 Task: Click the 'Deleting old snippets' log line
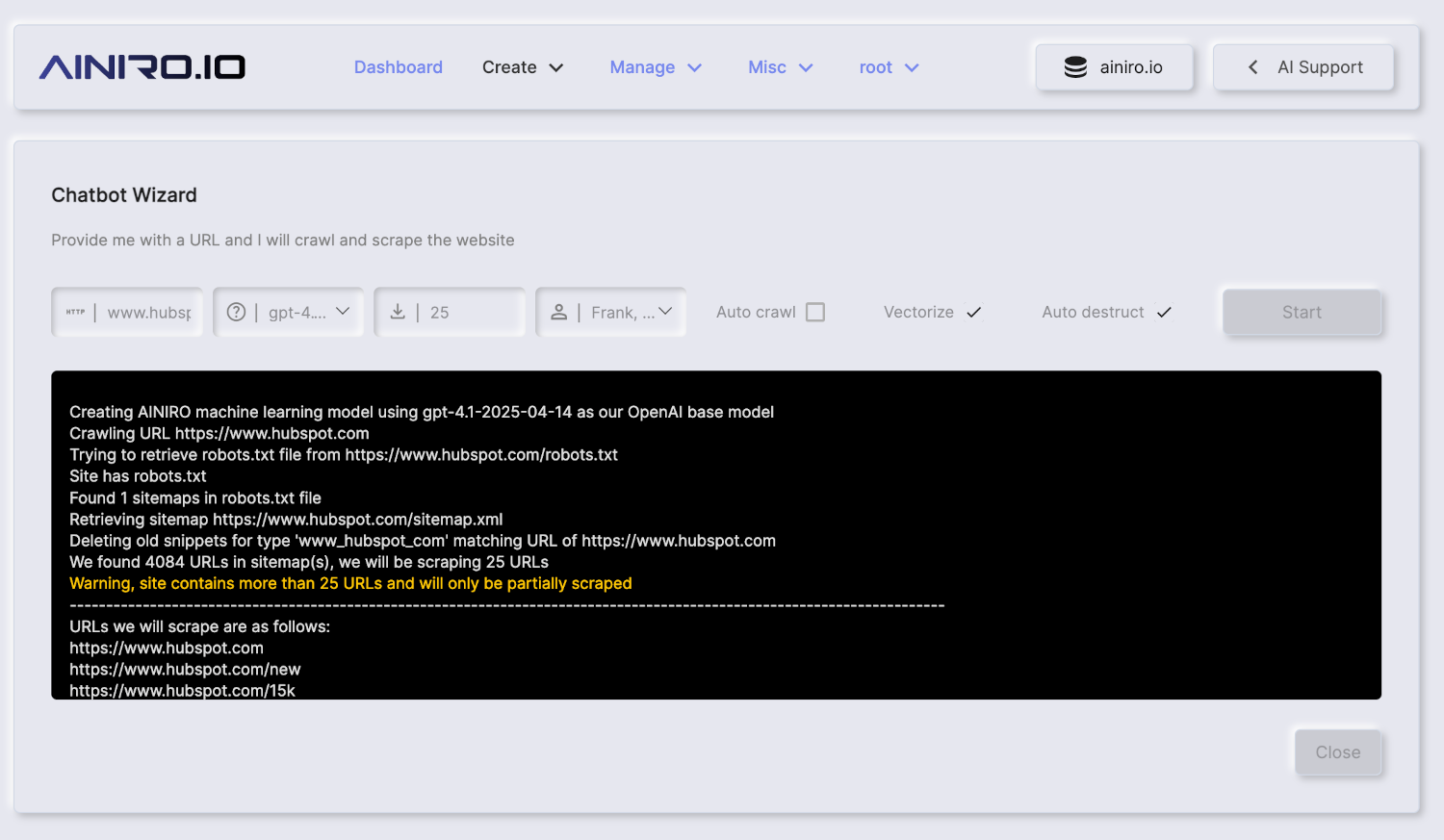tap(423, 541)
